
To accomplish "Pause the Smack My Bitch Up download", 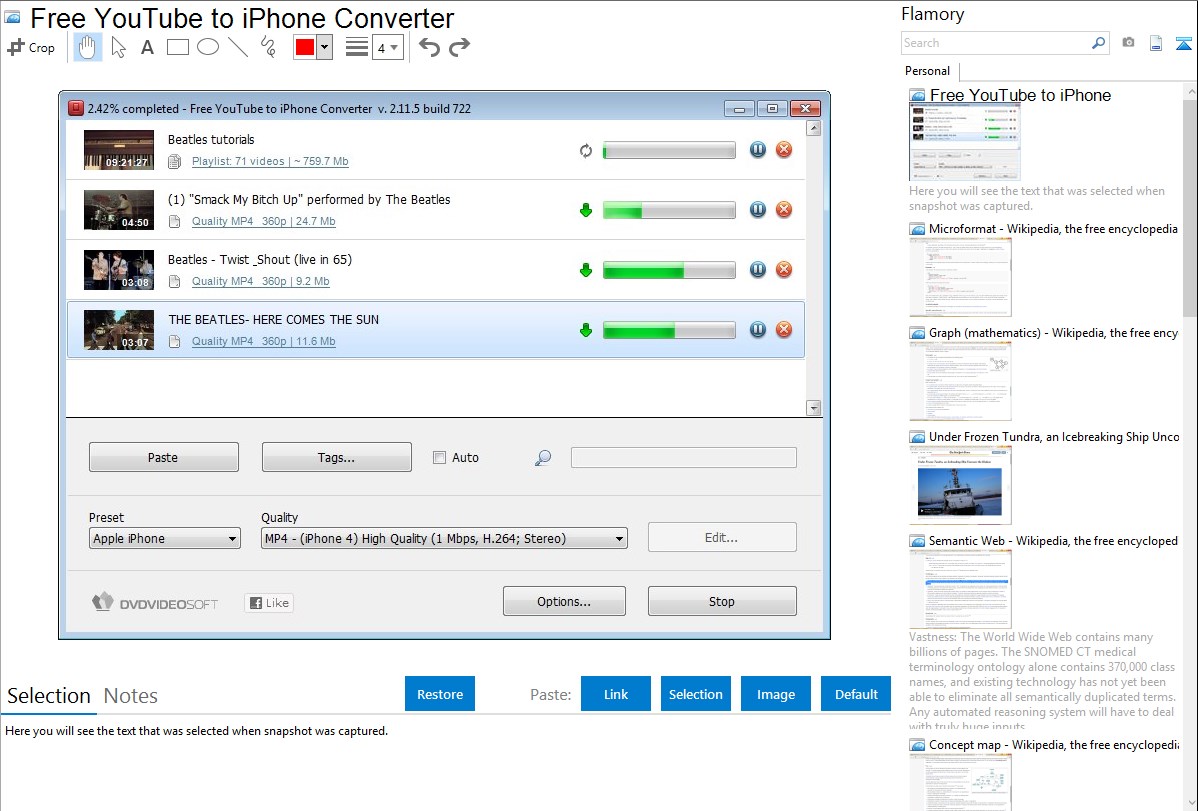I will tap(758, 209).
